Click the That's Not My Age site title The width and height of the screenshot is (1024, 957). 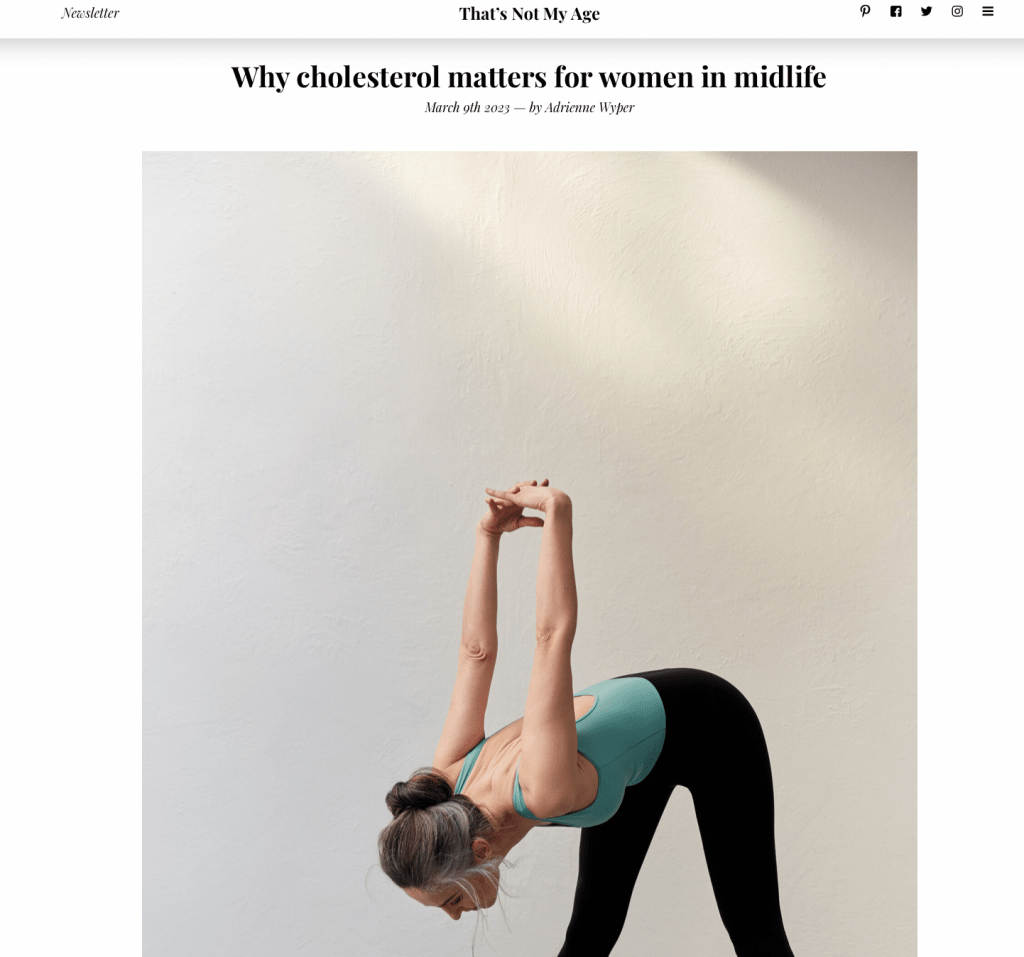[529, 14]
